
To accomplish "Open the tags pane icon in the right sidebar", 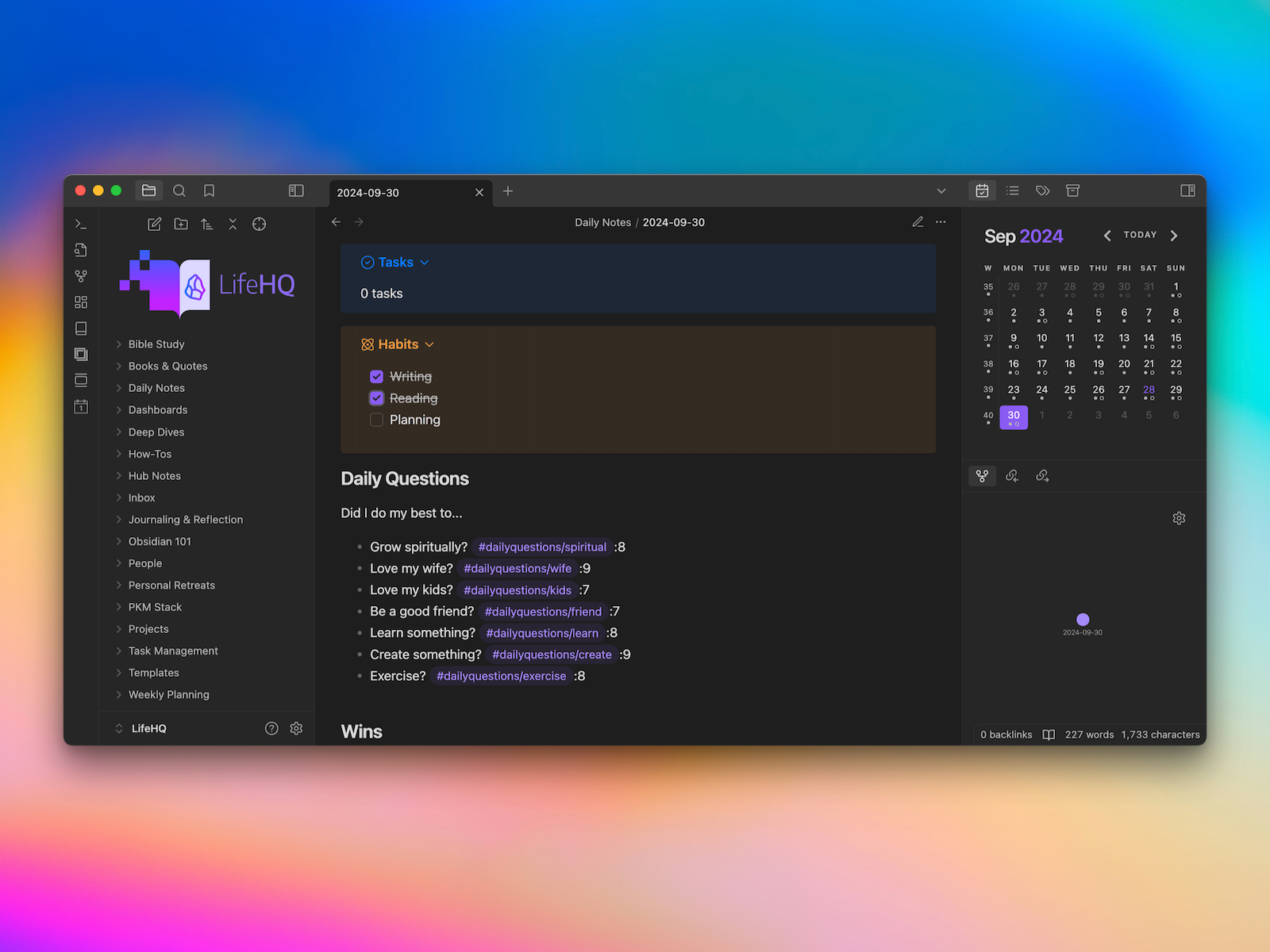I will pyautogui.click(x=1042, y=190).
